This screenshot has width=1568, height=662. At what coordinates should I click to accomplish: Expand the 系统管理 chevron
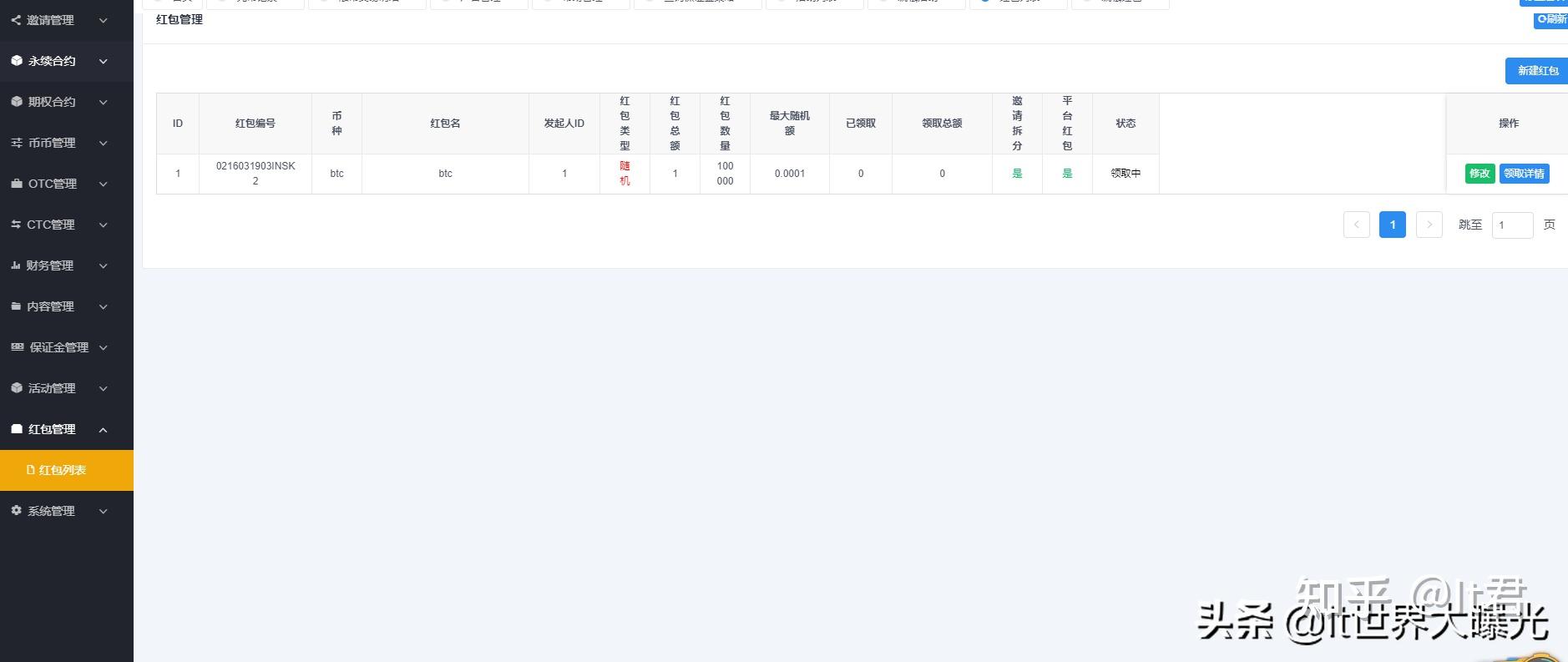(x=104, y=511)
